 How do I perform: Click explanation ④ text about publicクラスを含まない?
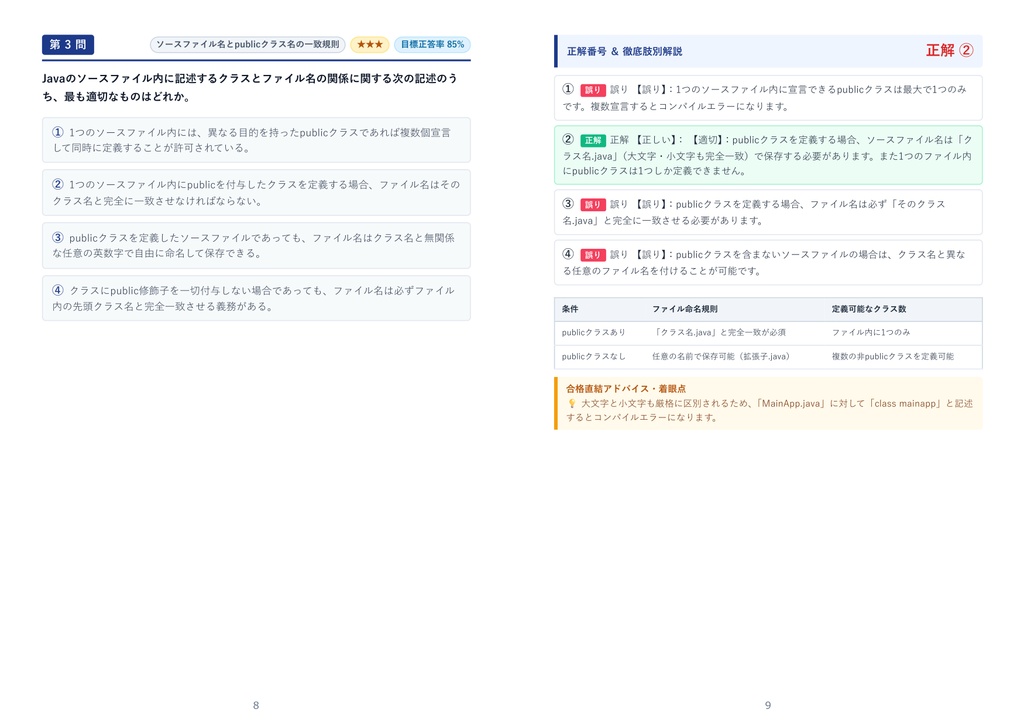click(768, 263)
